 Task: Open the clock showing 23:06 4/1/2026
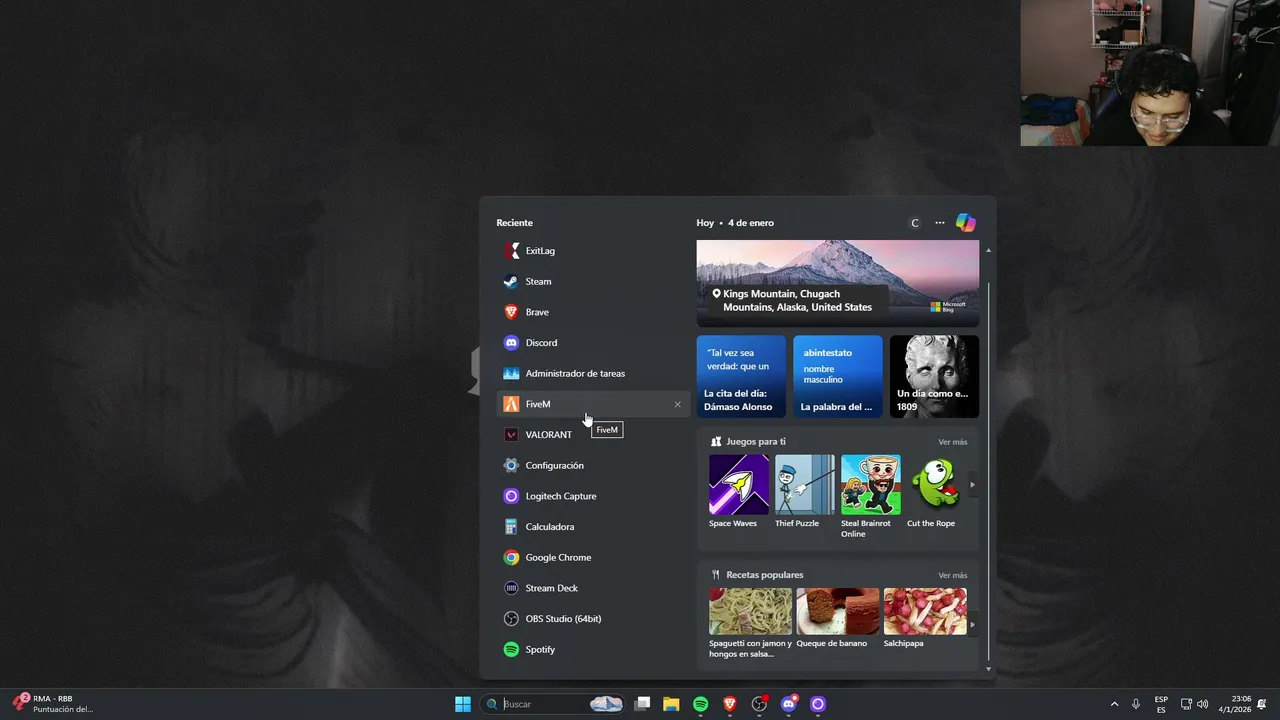(1235, 704)
